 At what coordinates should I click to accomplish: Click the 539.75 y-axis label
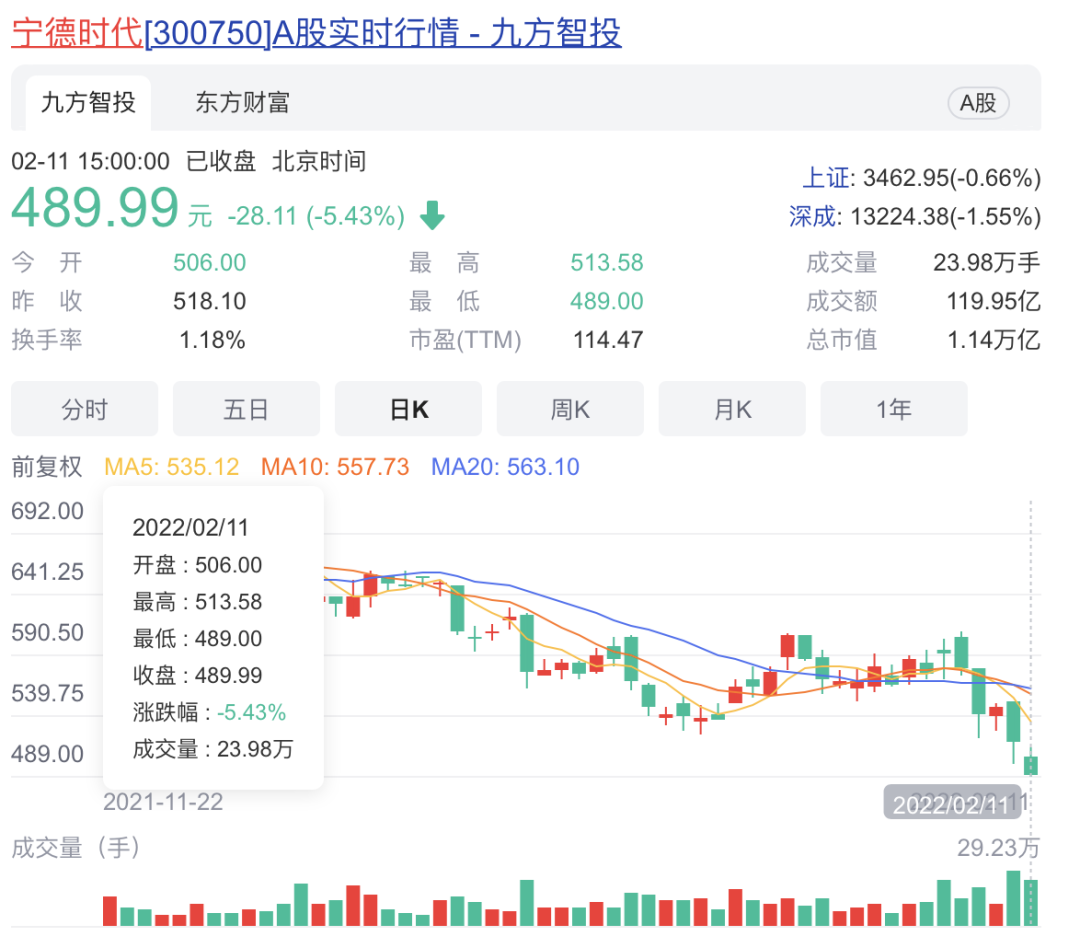tap(47, 693)
